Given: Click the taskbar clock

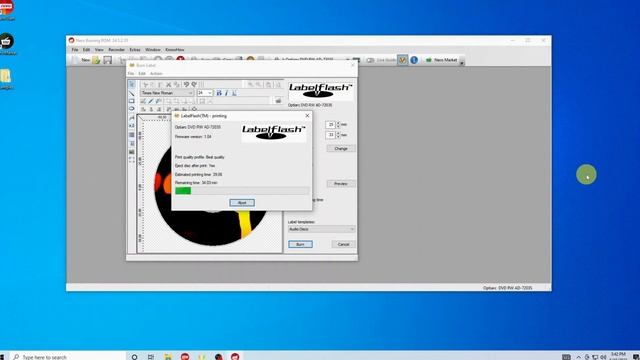Looking at the screenshot, I should click(x=618, y=356).
